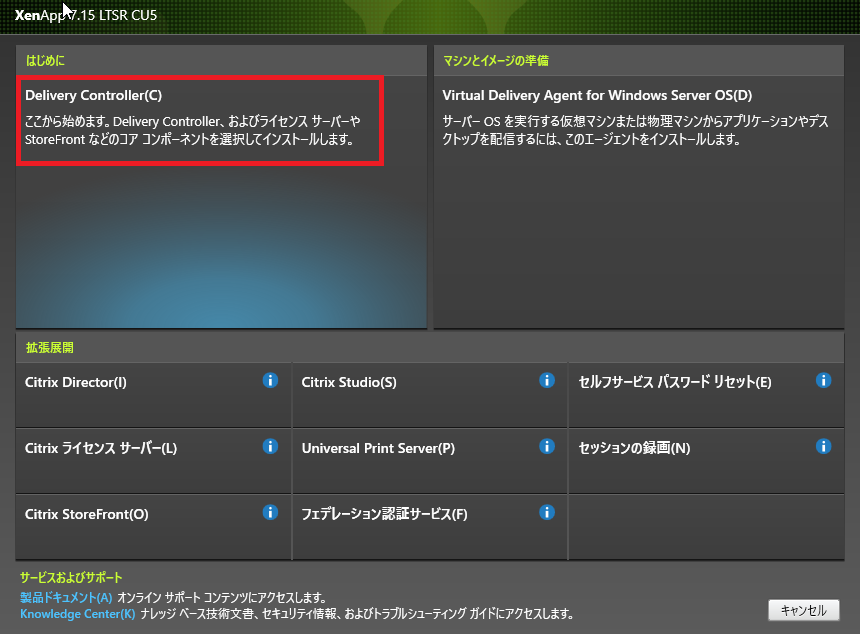Open info icon for セルフサービス パスワード リセット
Screen dimensions: 860x634
824,380
